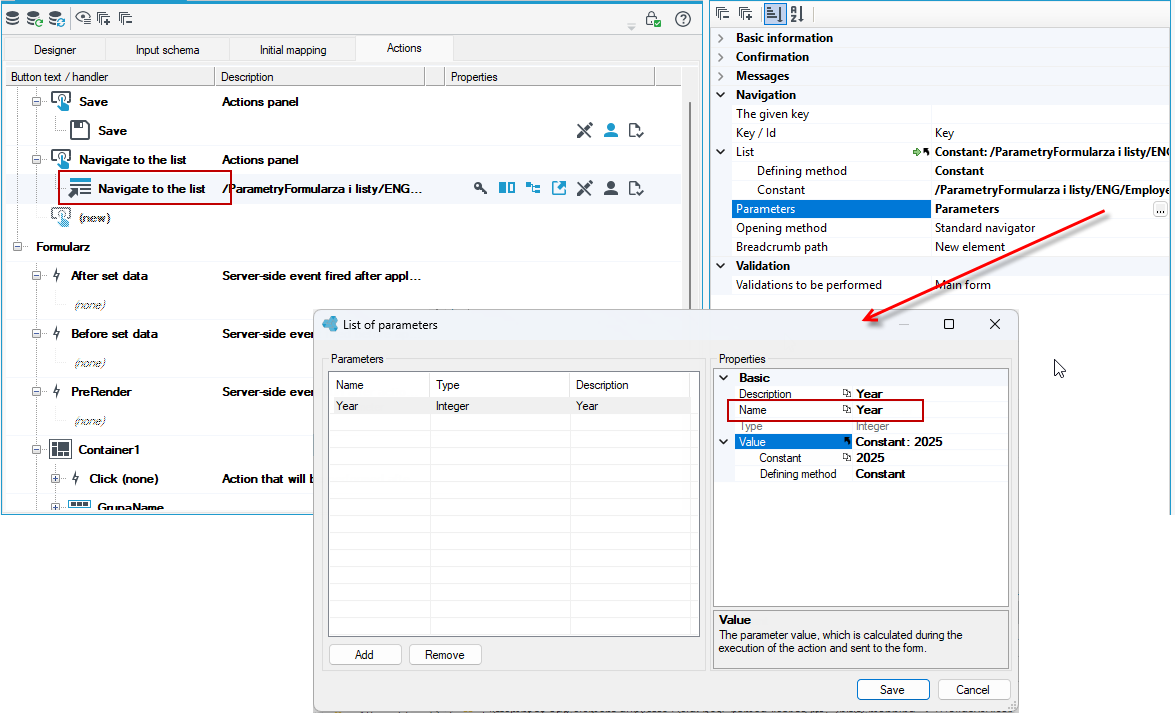Screen dimensions: 1175x718
Task: Click the lock icon in top toolbar
Action: [653, 19]
